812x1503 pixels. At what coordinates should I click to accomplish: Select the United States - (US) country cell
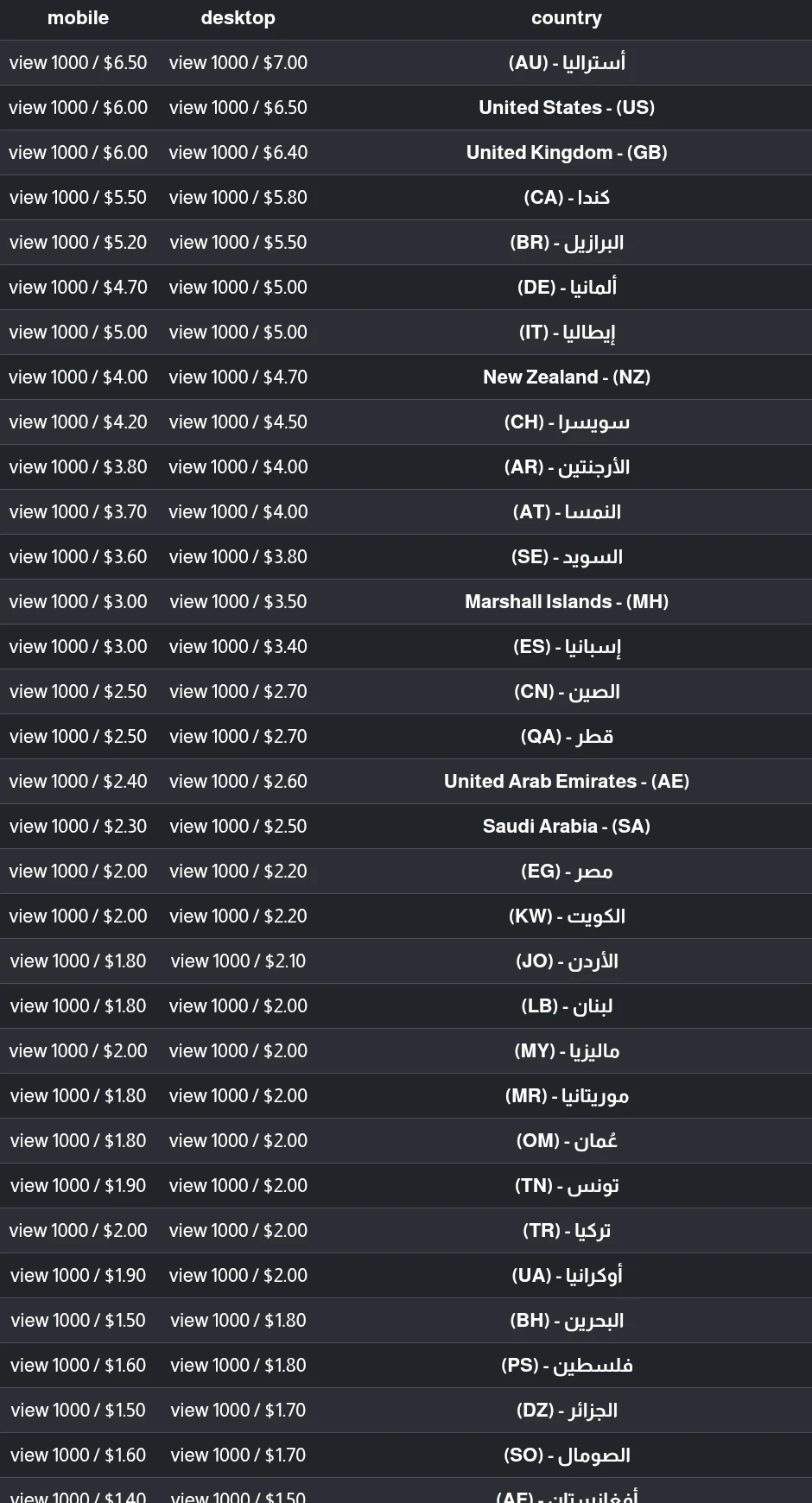click(x=567, y=108)
